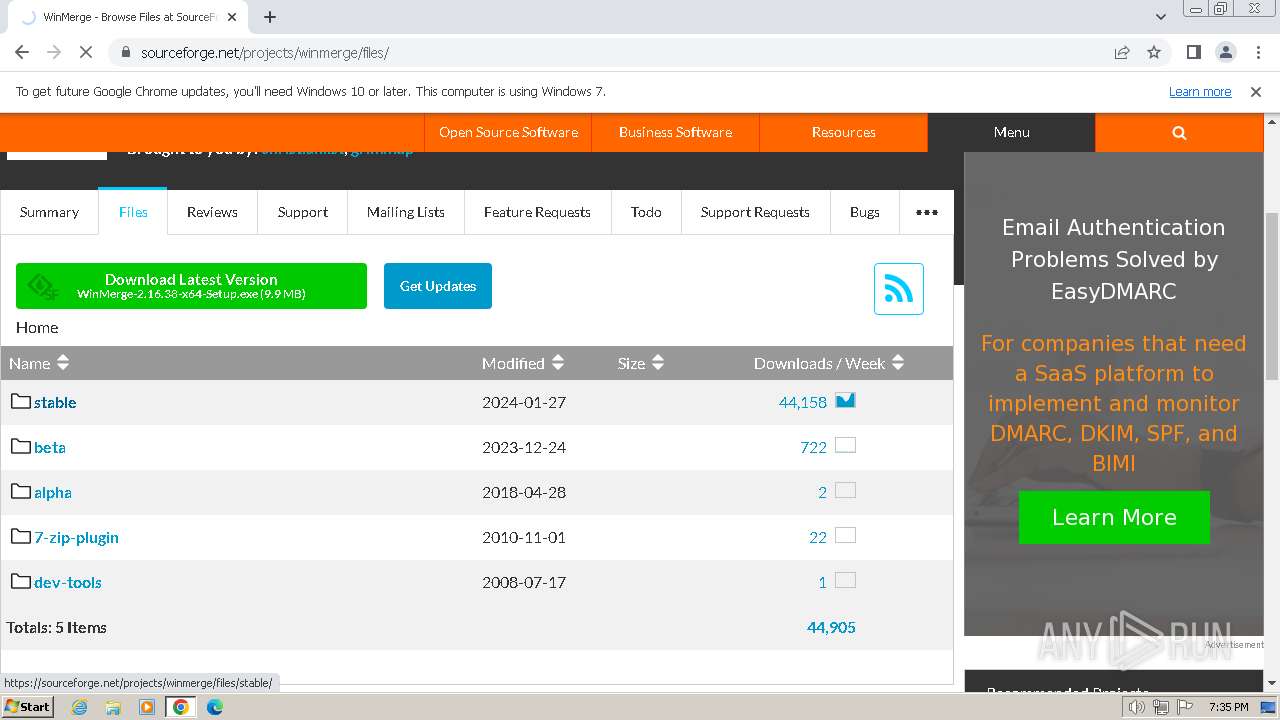Switch to the Summary tab
Viewport: 1280px width, 720px height.
coord(49,212)
